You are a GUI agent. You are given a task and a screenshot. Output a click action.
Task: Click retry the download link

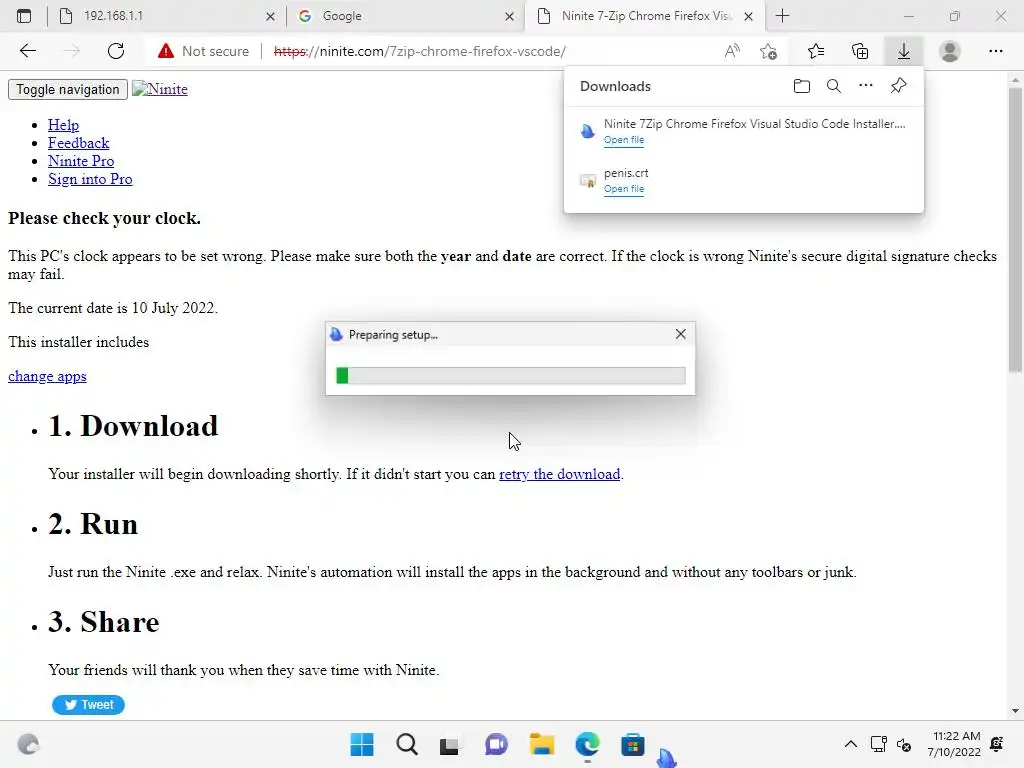point(560,474)
